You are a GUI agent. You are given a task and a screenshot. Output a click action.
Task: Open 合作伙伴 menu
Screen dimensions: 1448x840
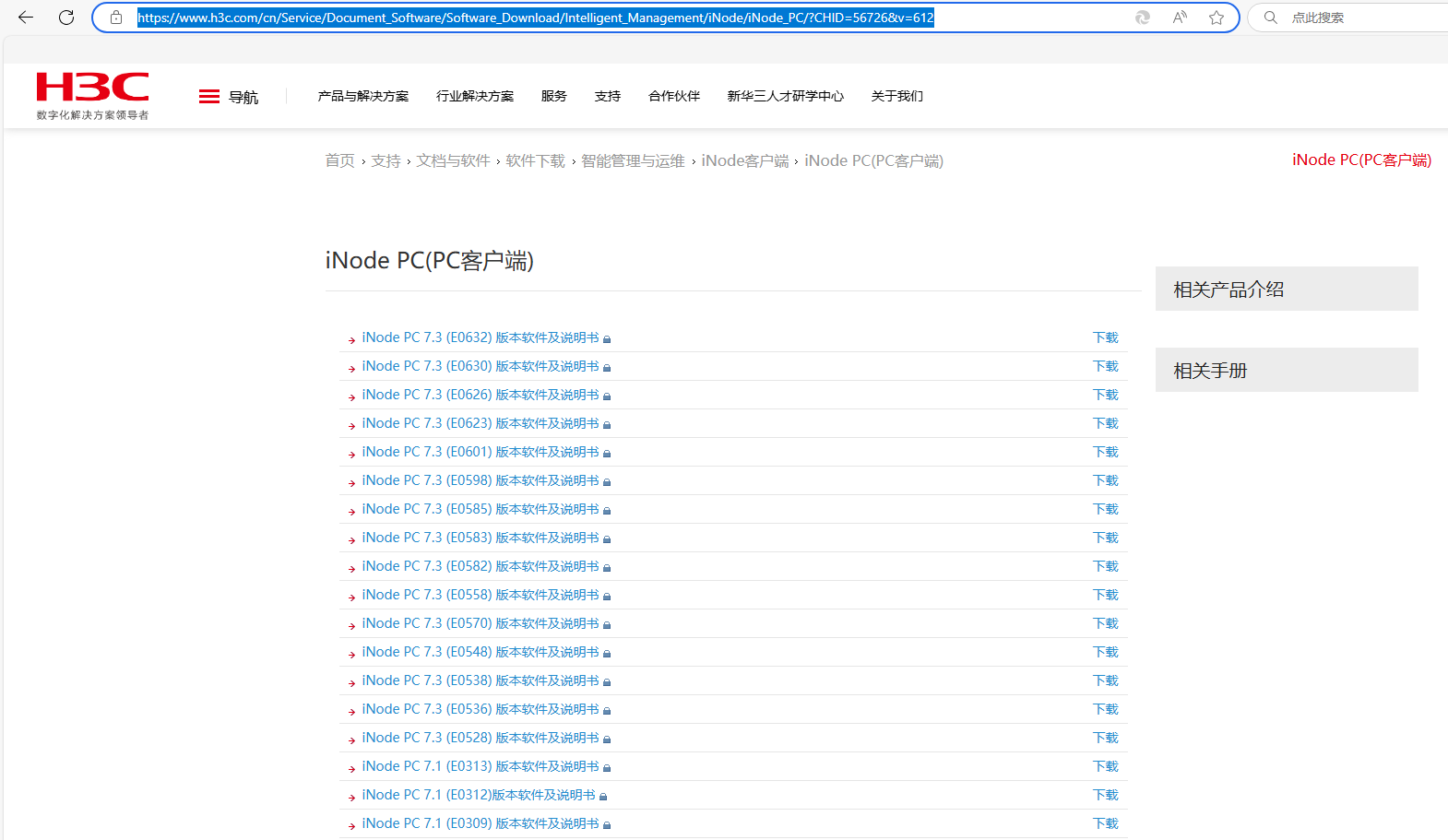pos(674,96)
